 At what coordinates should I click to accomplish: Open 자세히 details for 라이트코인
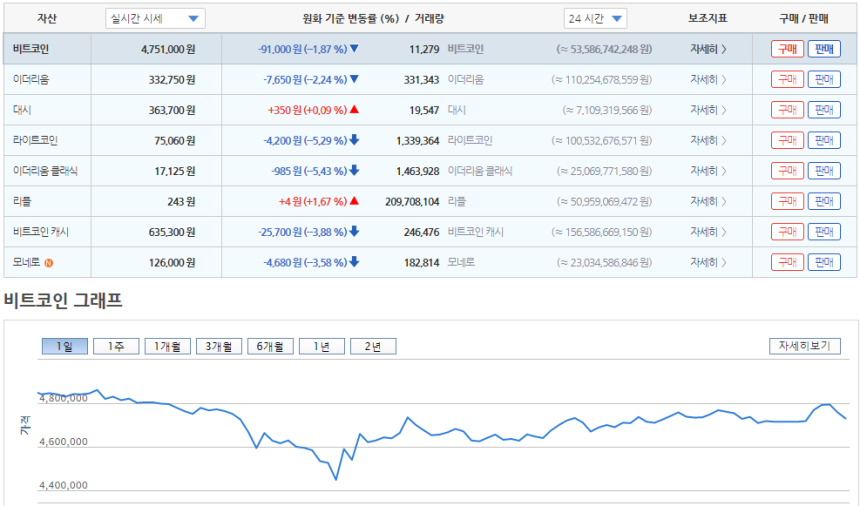pos(708,140)
